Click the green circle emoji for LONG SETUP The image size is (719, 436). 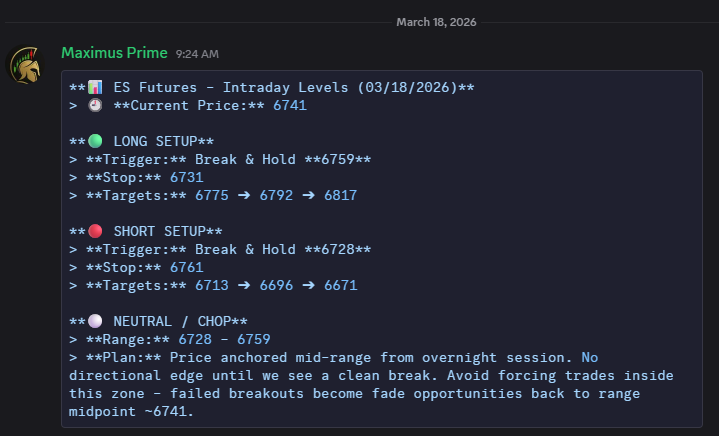(95, 141)
